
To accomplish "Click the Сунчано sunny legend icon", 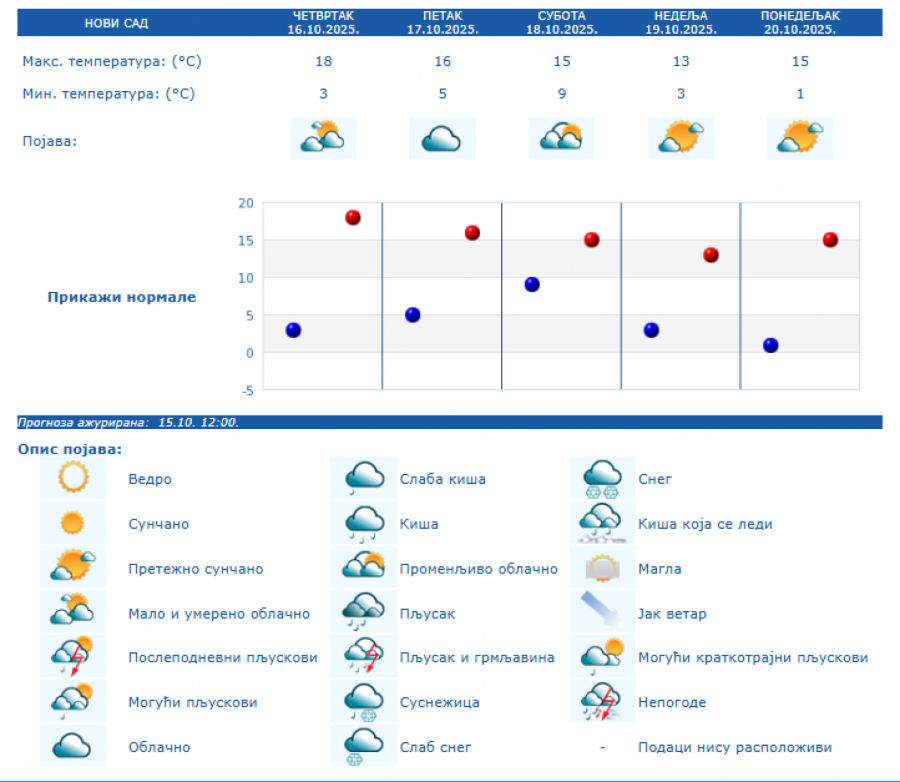I will tap(73, 523).
